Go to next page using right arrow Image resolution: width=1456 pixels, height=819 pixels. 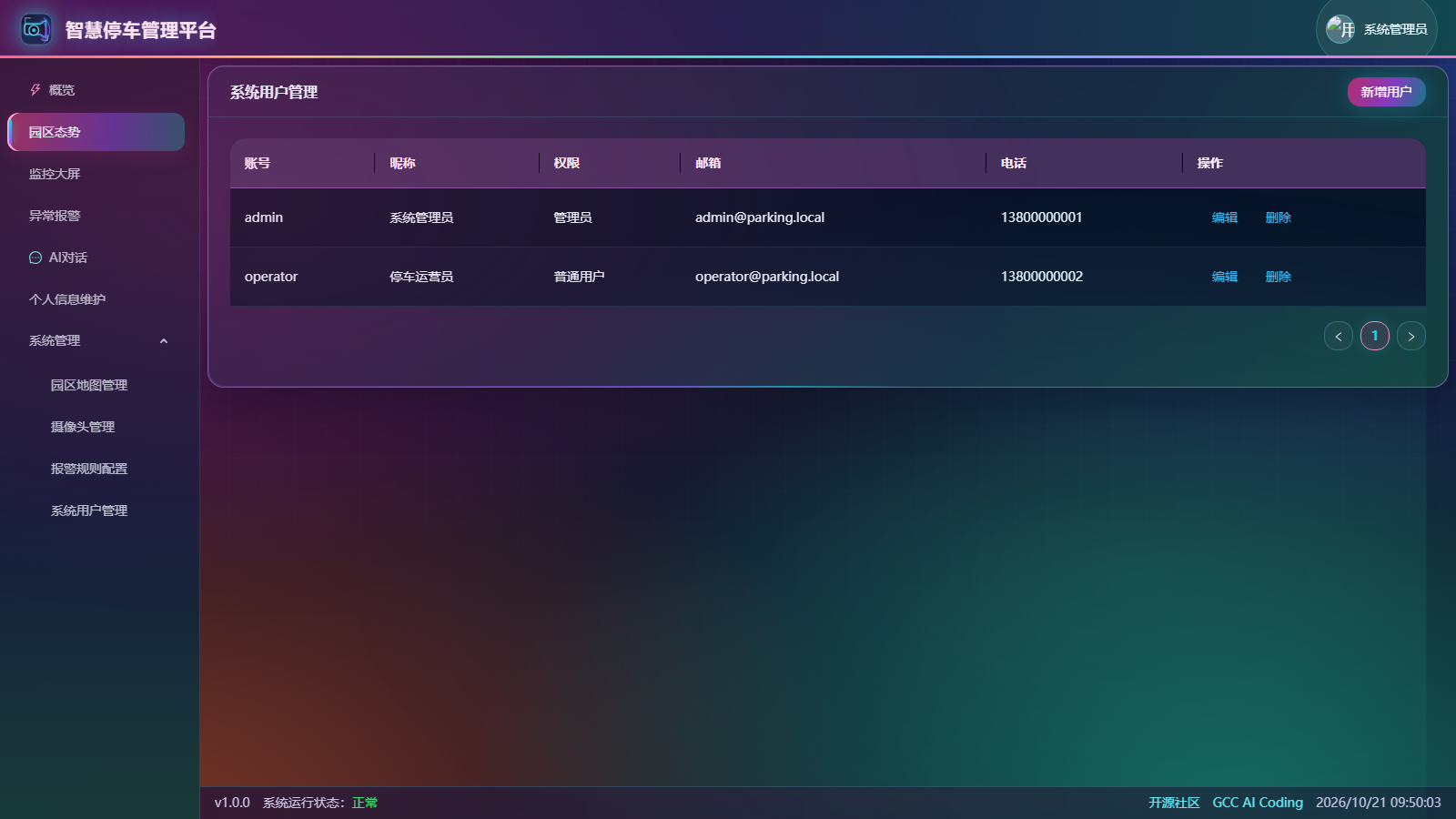tap(1411, 336)
